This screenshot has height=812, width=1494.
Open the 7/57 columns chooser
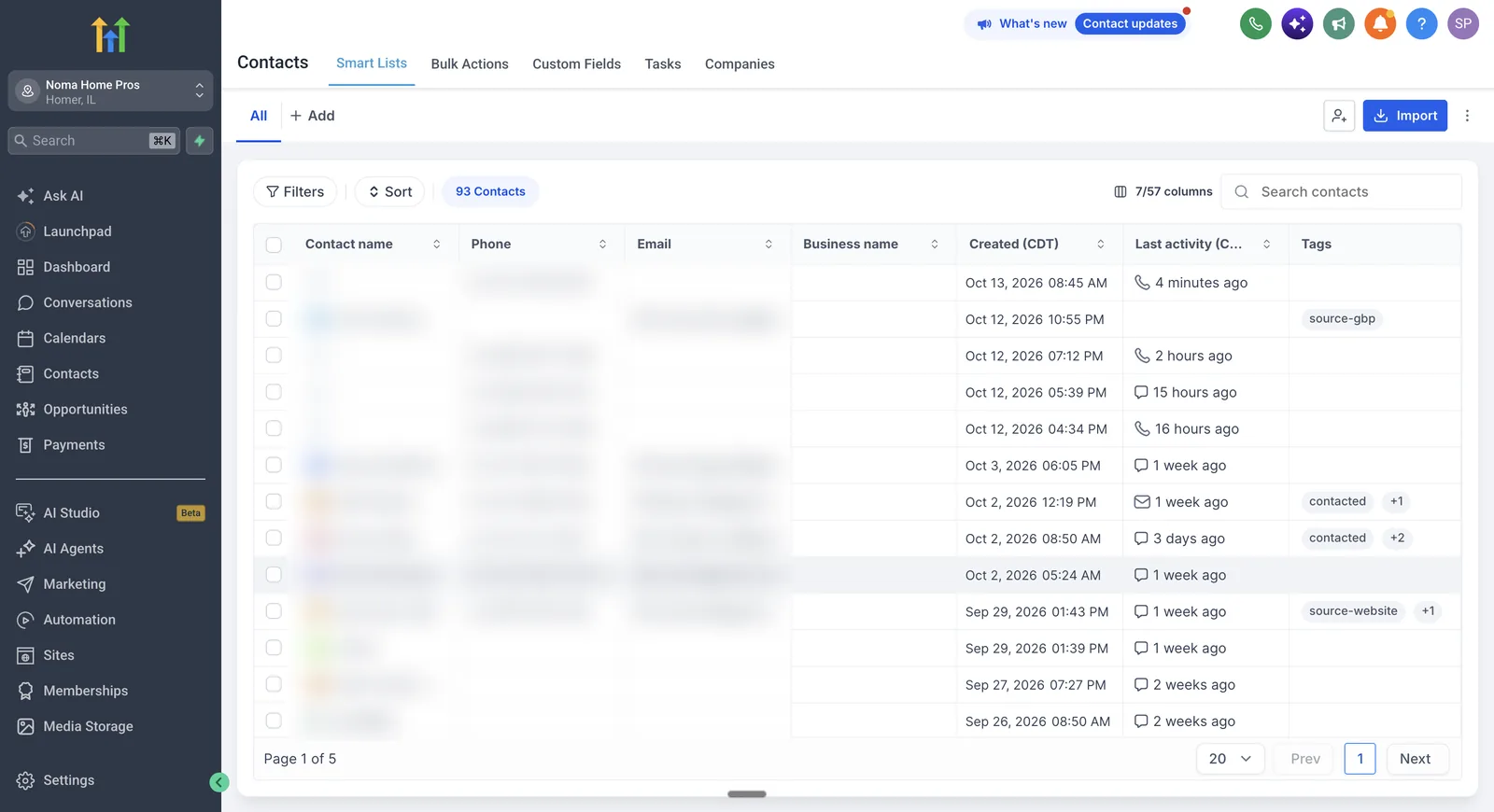[x=1163, y=191]
